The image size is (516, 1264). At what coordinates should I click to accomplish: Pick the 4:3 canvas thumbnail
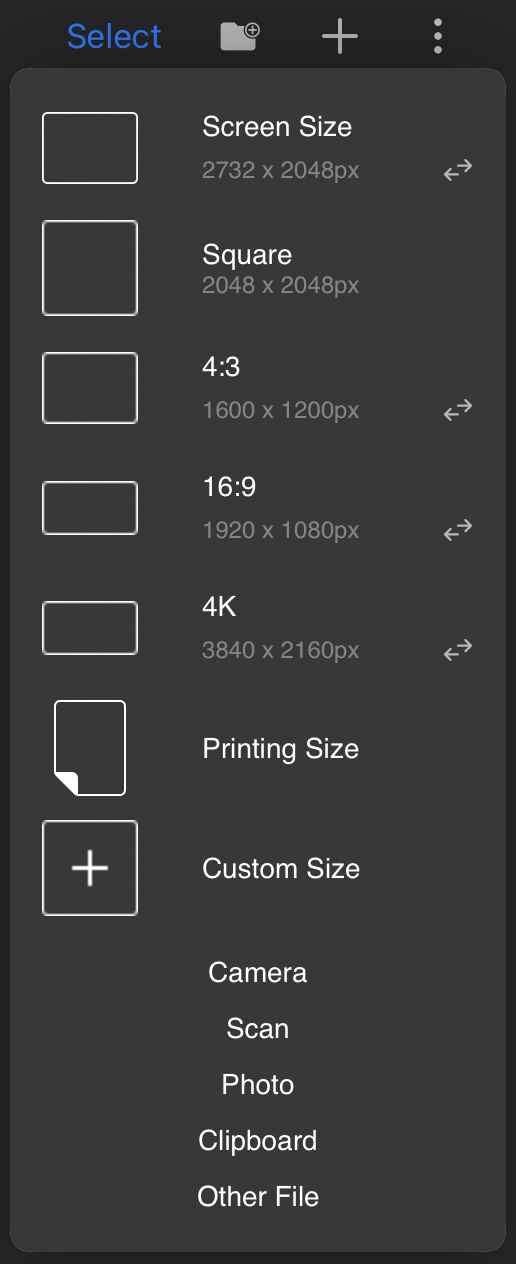tap(90, 388)
